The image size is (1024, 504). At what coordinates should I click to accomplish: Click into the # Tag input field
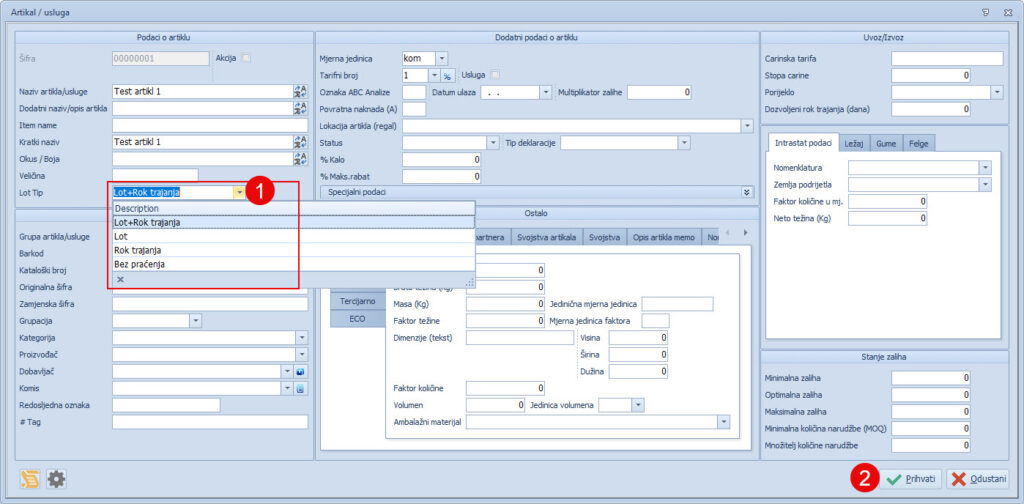click(x=210, y=422)
